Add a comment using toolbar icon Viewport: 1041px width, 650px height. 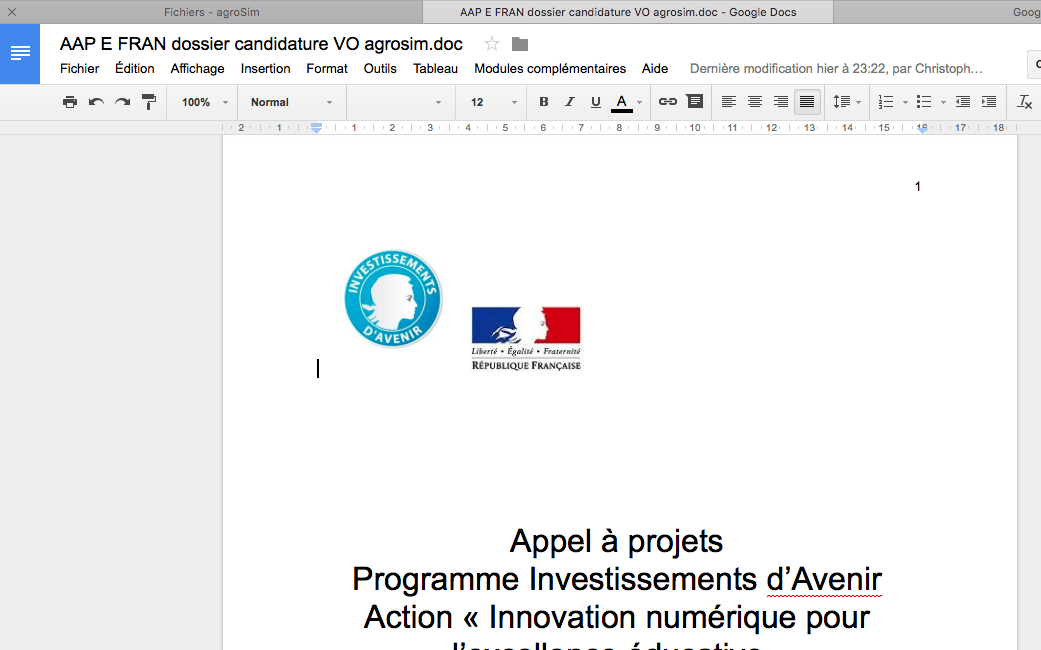(x=694, y=102)
